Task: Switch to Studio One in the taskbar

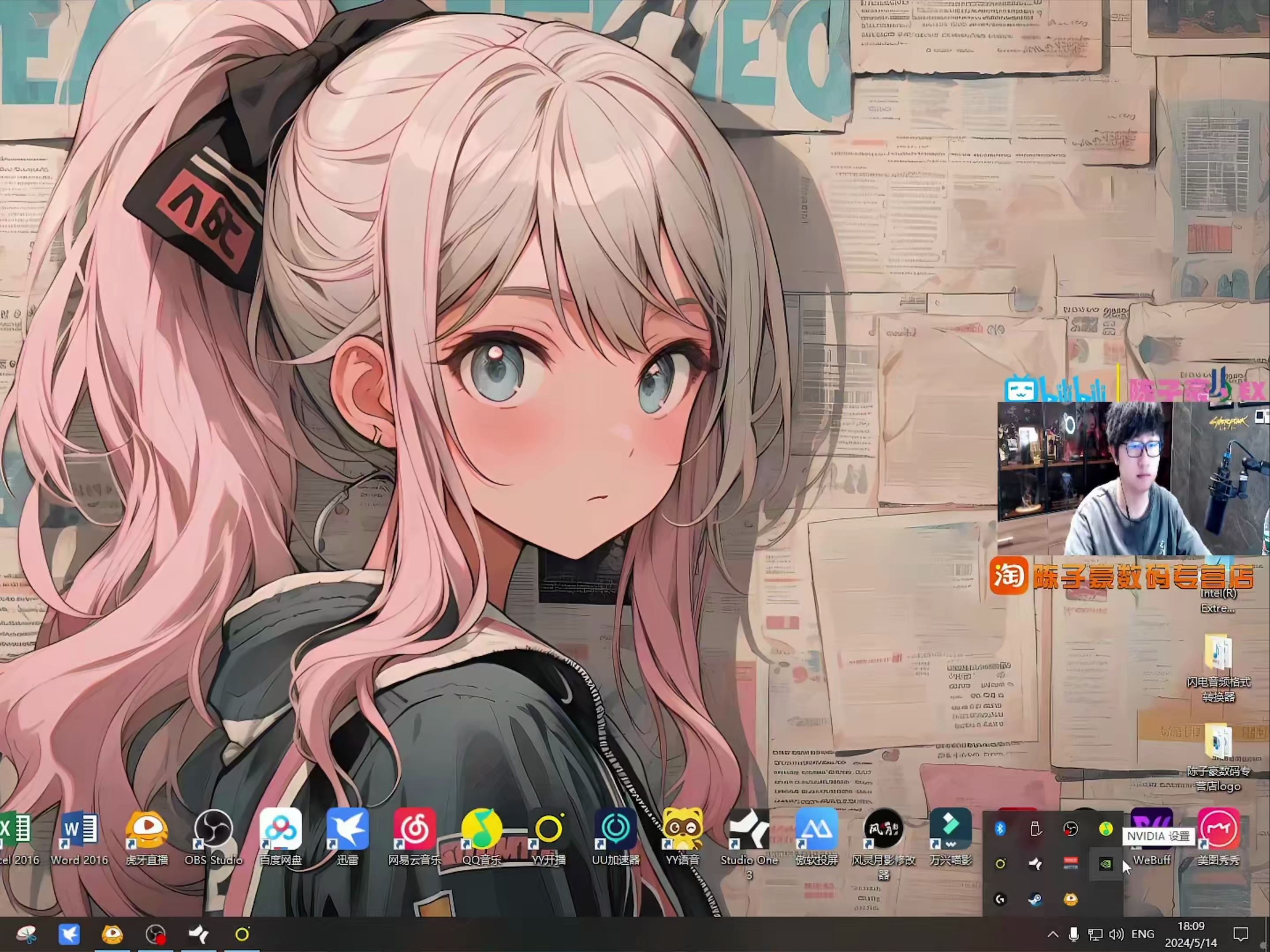Action: (x=199, y=935)
